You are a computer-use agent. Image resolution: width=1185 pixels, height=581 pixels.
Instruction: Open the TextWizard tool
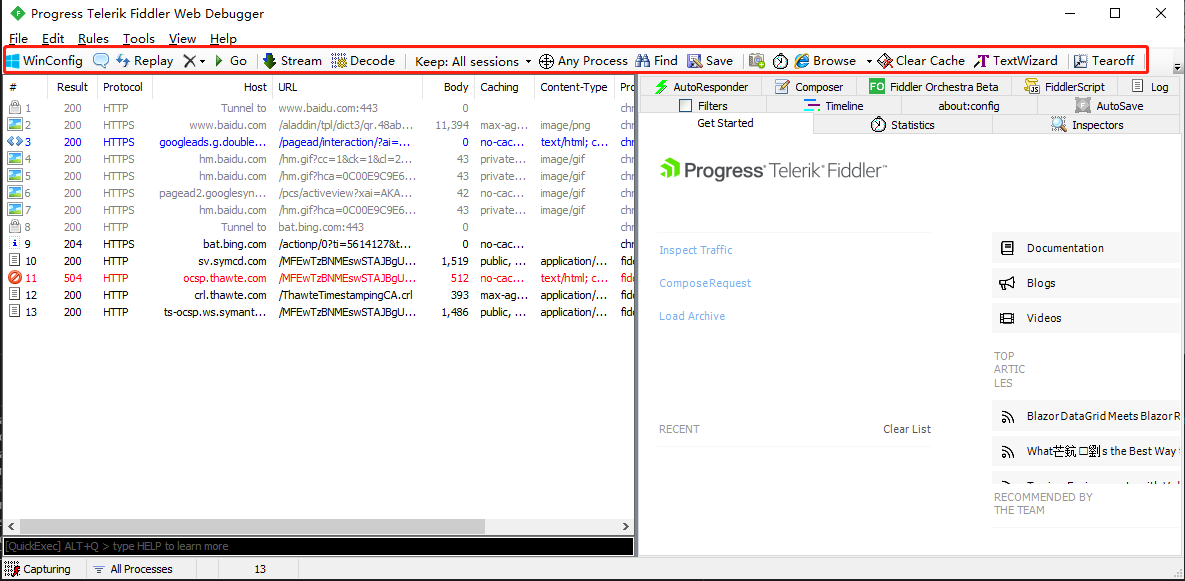(1016, 60)
